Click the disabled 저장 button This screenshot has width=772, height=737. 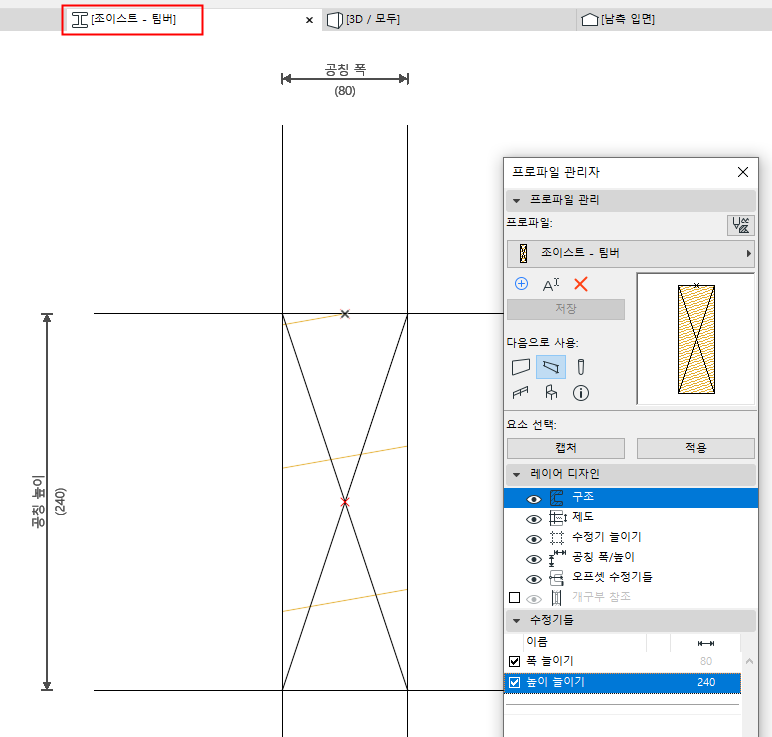[566, 309]
